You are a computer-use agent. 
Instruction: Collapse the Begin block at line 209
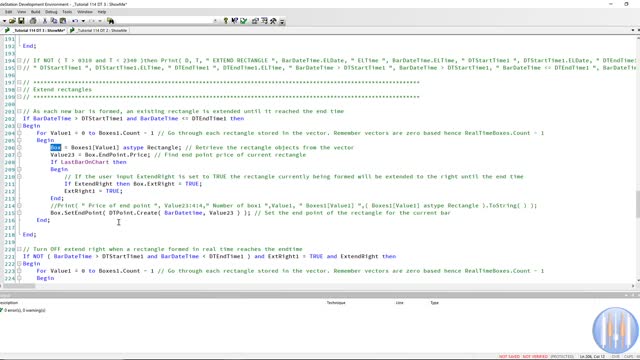pos(19,169)
